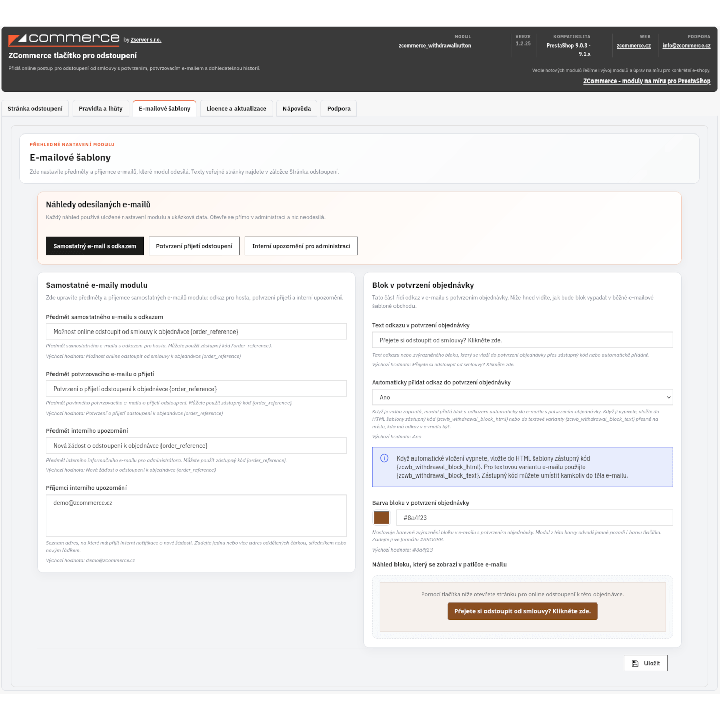
Task: Select the E-mailové šablony tab
Action: click(x=164, y=109)
